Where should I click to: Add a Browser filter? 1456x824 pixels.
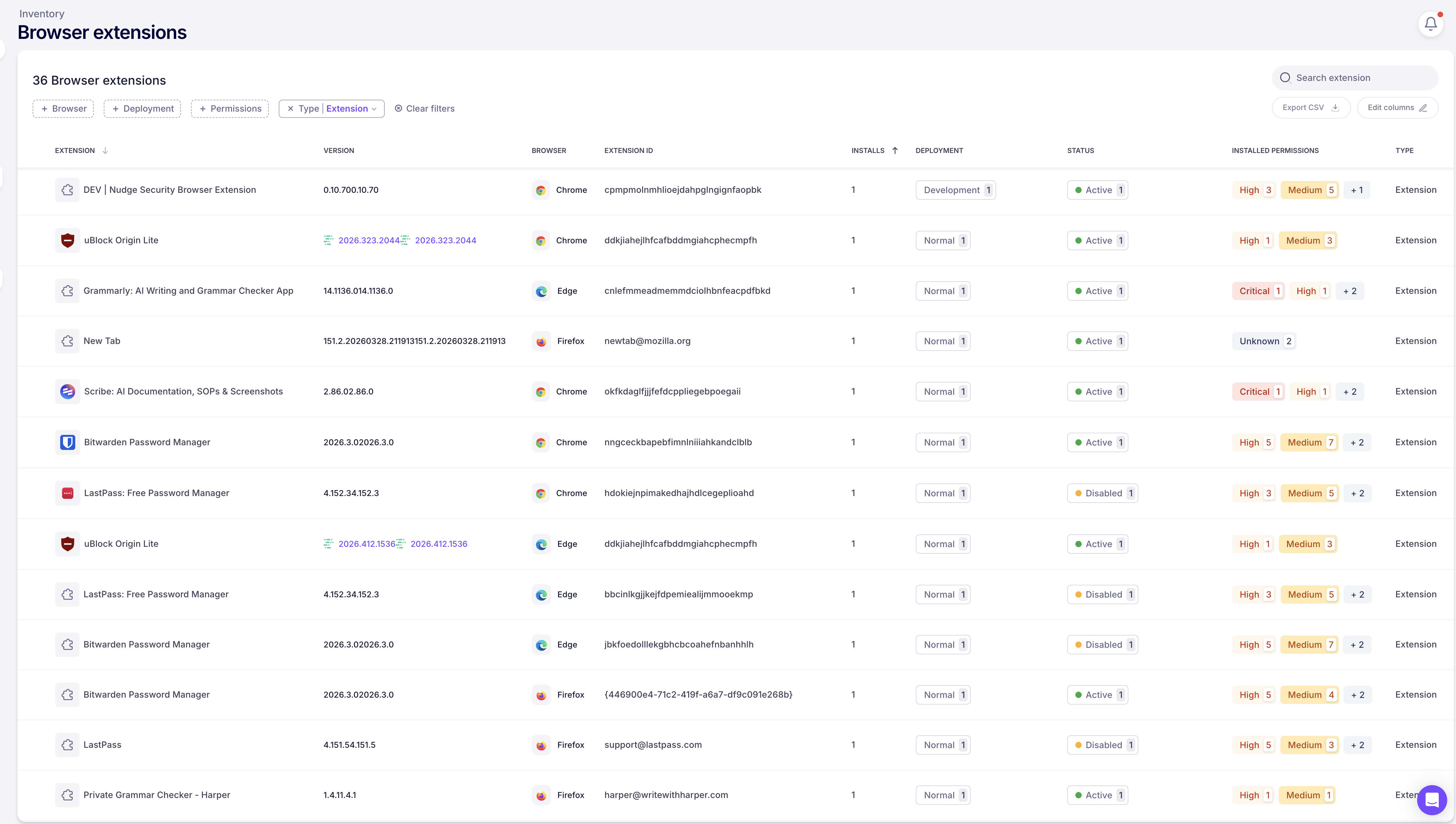(63, 109)
